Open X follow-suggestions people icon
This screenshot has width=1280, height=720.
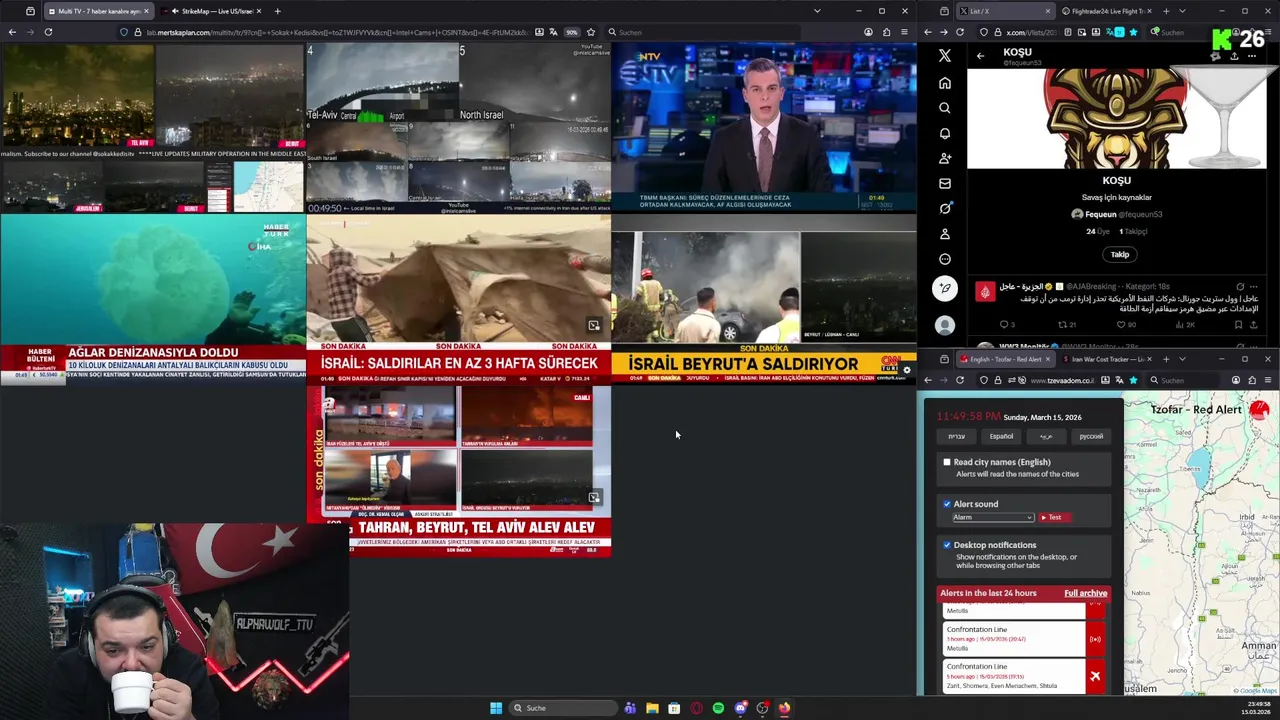coord(944,158)
